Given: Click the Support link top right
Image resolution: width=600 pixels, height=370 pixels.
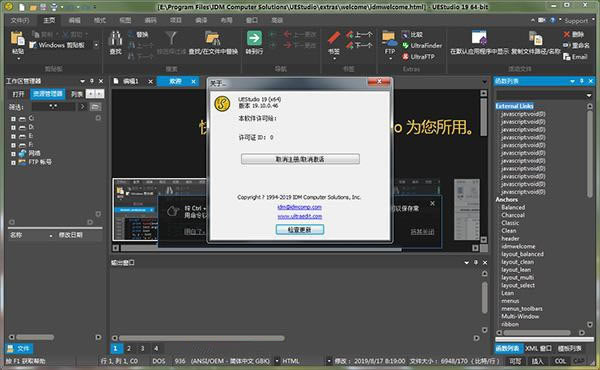Looking at the screenshot, I should point(576,21).
